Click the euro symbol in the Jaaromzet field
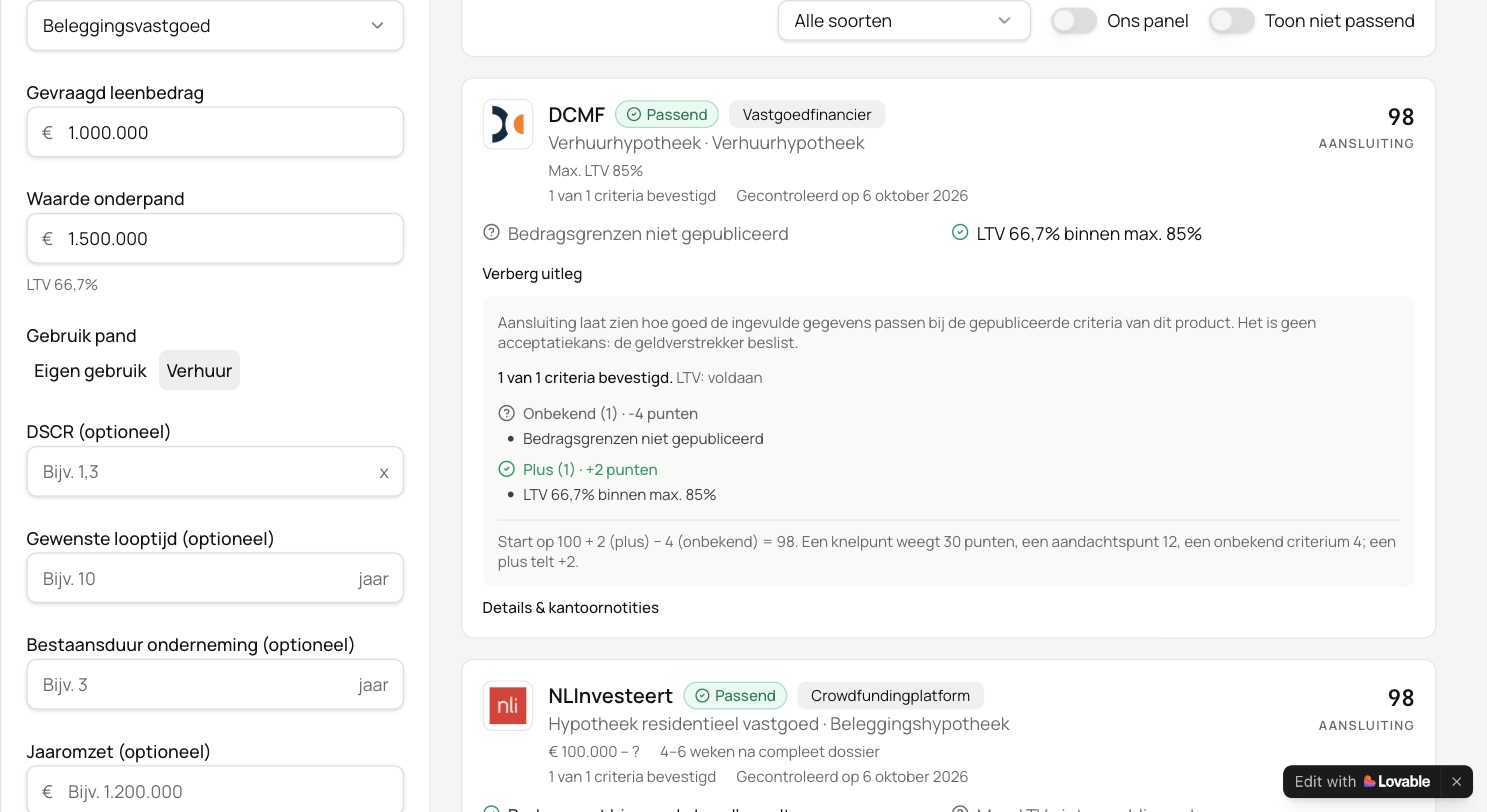This screenshot has height=812, width=1487. pos(47,792)
